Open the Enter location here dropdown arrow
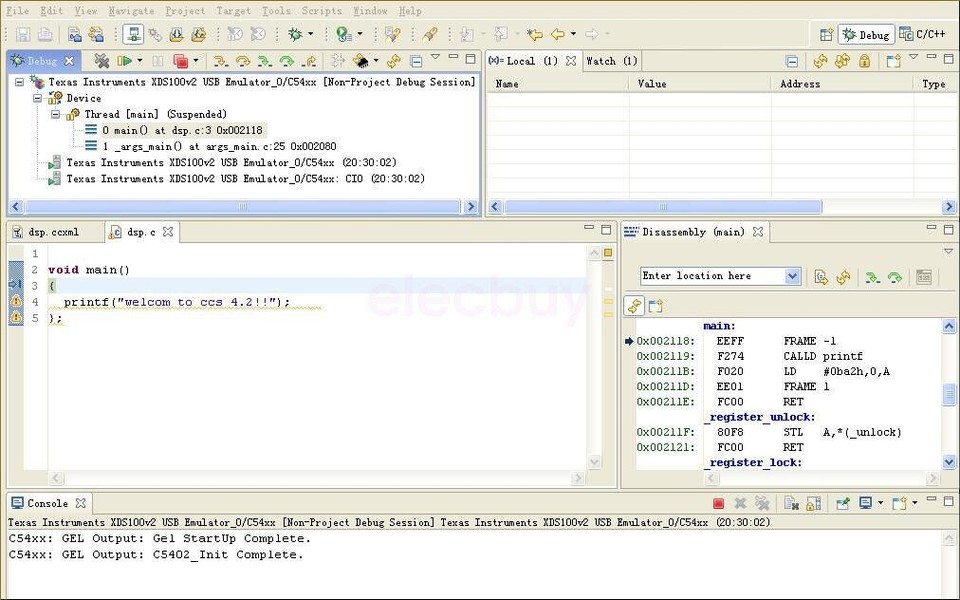The height and width of the screenshot is (600, 960). pos(793,276)
